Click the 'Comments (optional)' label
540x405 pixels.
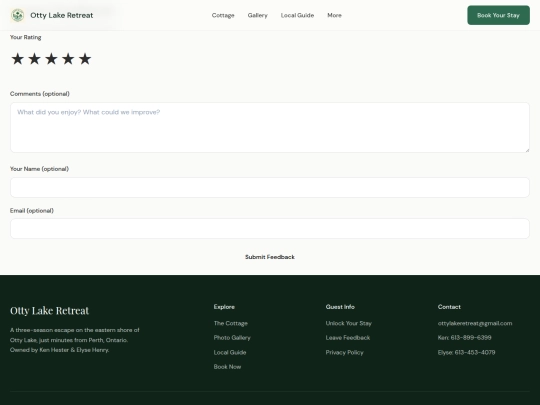(x=40, y=94)
